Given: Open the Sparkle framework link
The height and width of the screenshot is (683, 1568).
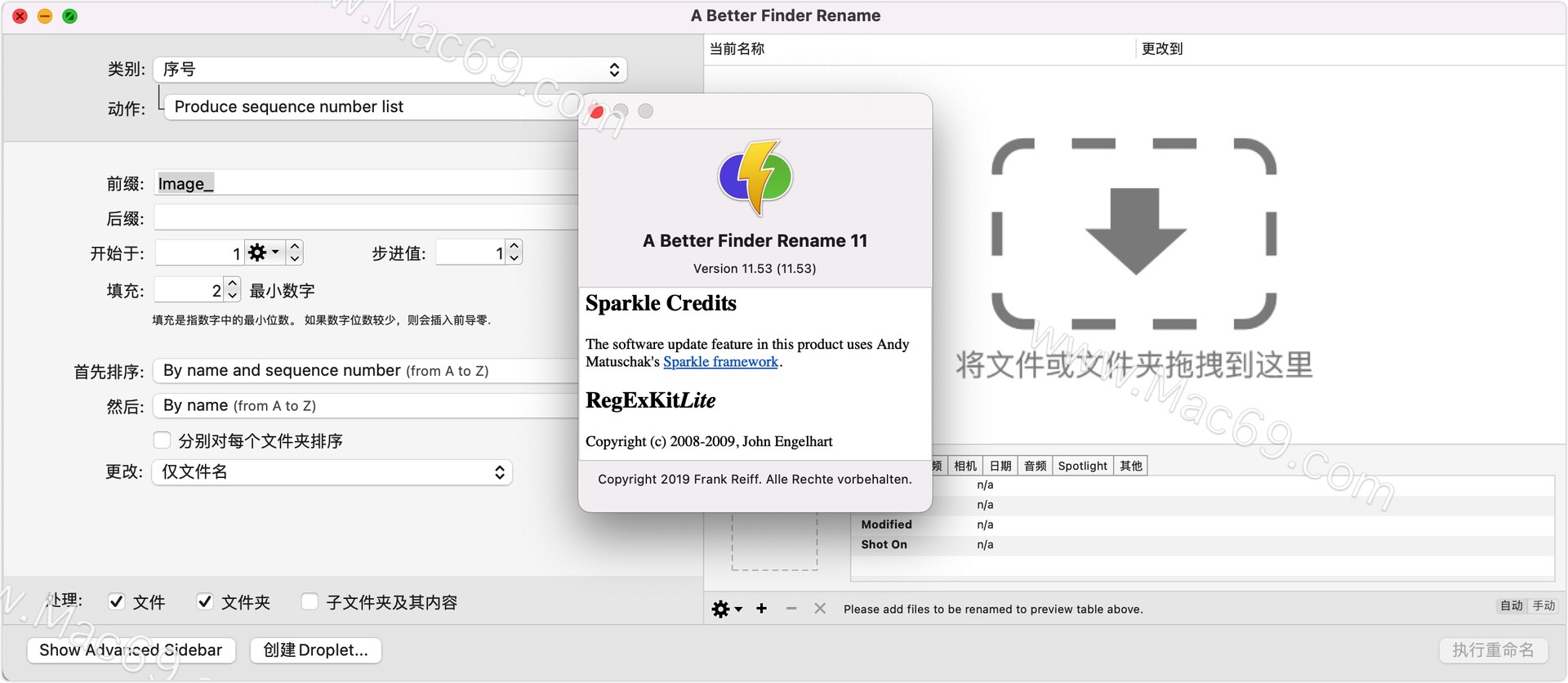Looking at the screenshot, I should pyautogui.click(x=720, y=362).
